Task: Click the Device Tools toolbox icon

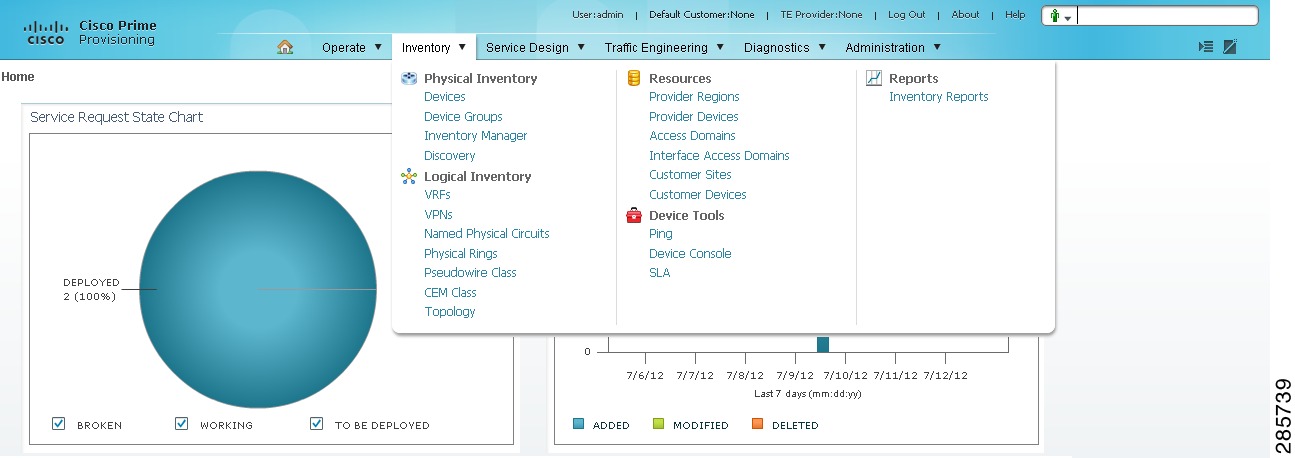Action: coord(633,215)
